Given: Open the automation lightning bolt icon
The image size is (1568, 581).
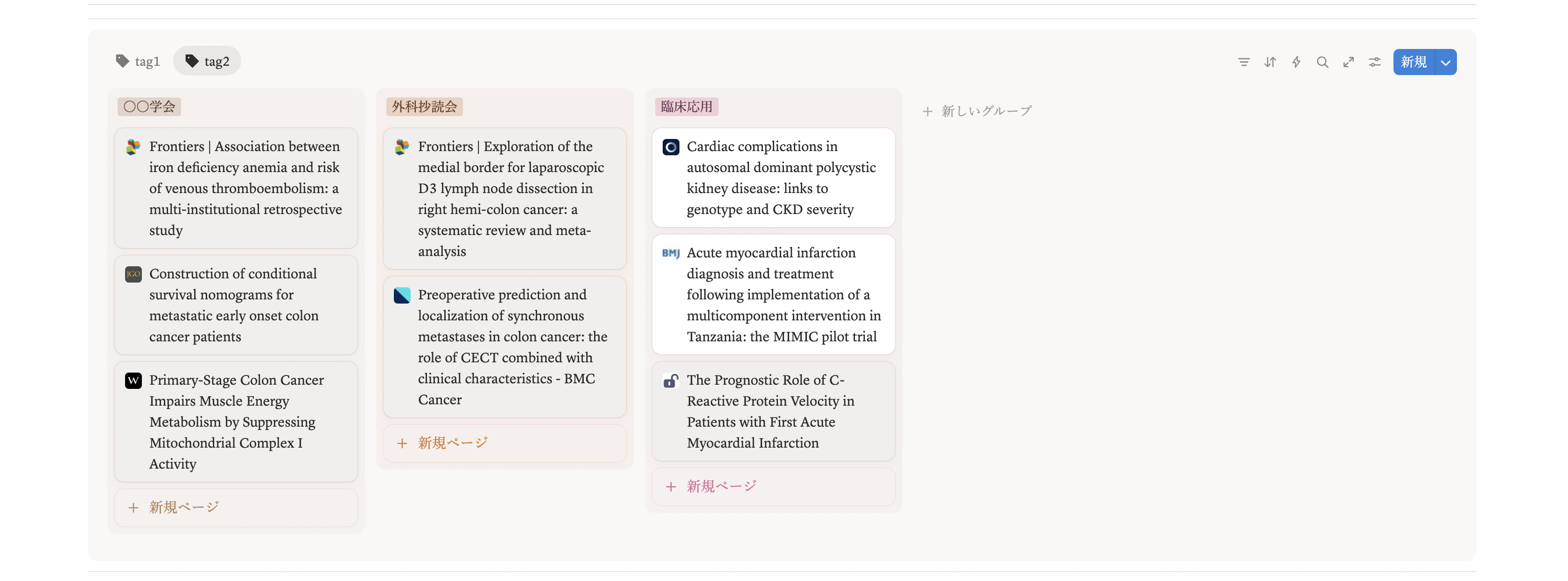Looking at the screenshot, I should [1296, 62].
